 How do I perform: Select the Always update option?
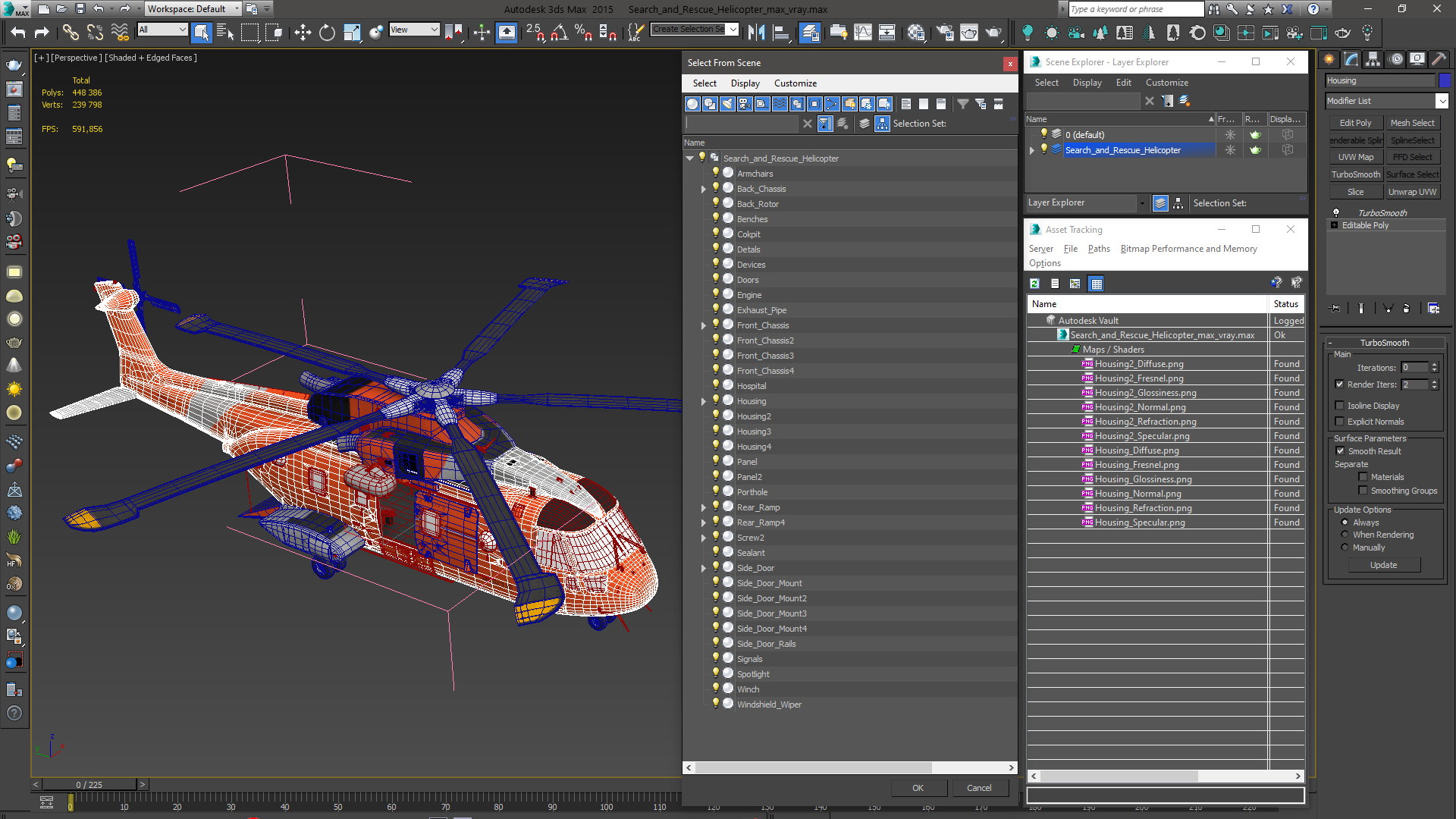1345,522
